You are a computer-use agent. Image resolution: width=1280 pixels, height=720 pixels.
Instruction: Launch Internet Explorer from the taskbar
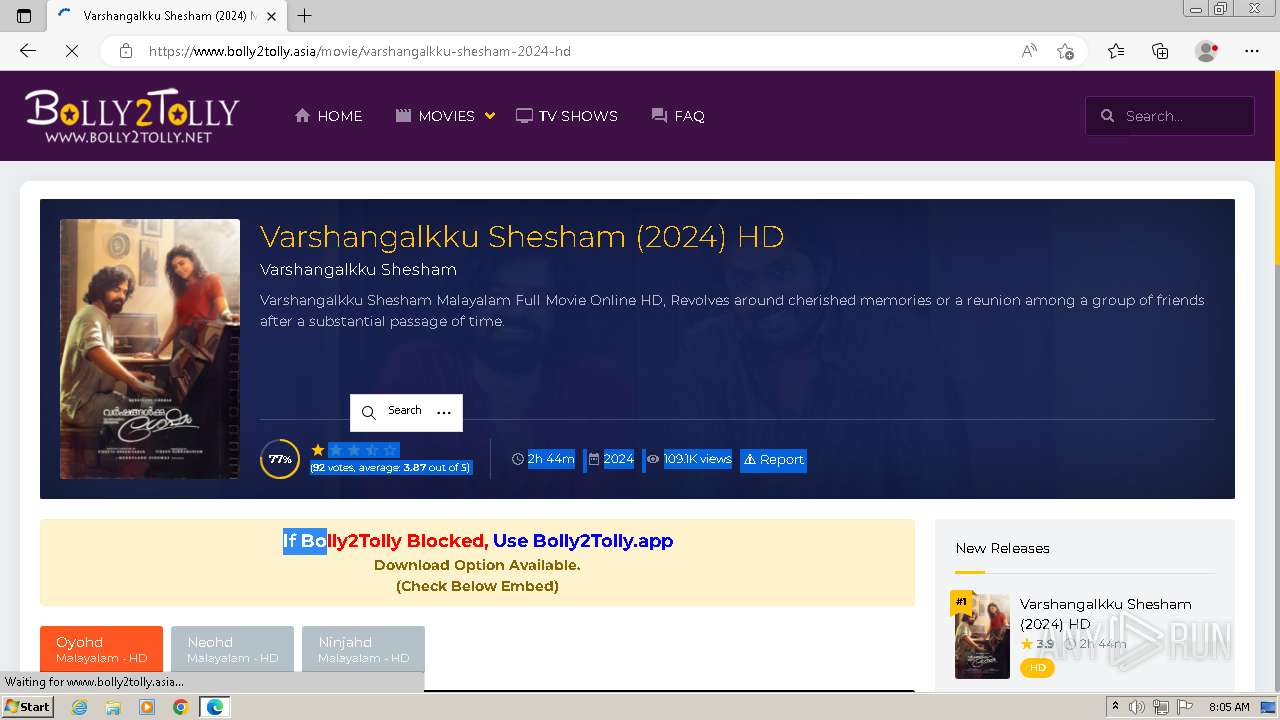click(x=79, y=707)
